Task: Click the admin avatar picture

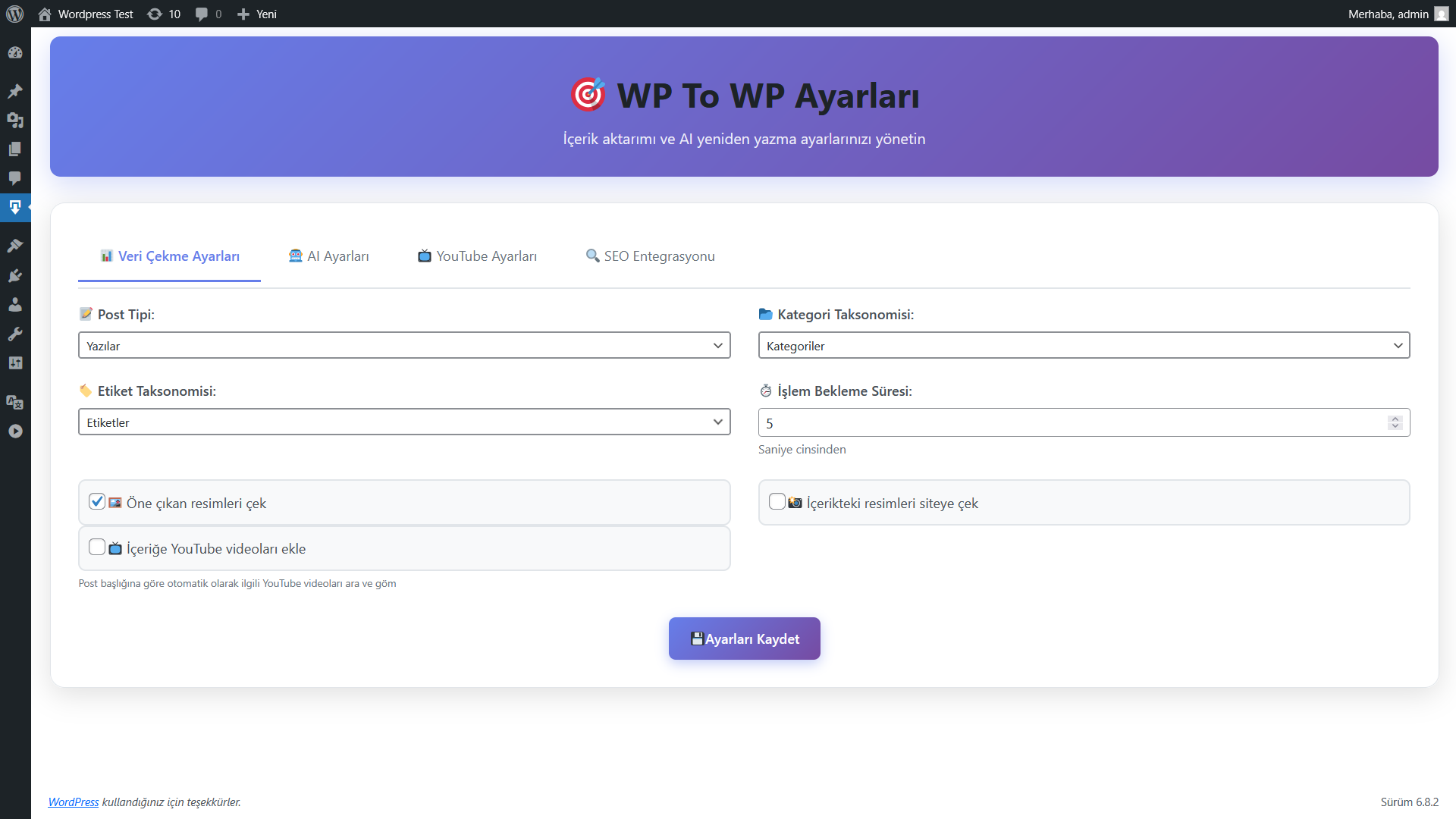Action: [1442, 14]
